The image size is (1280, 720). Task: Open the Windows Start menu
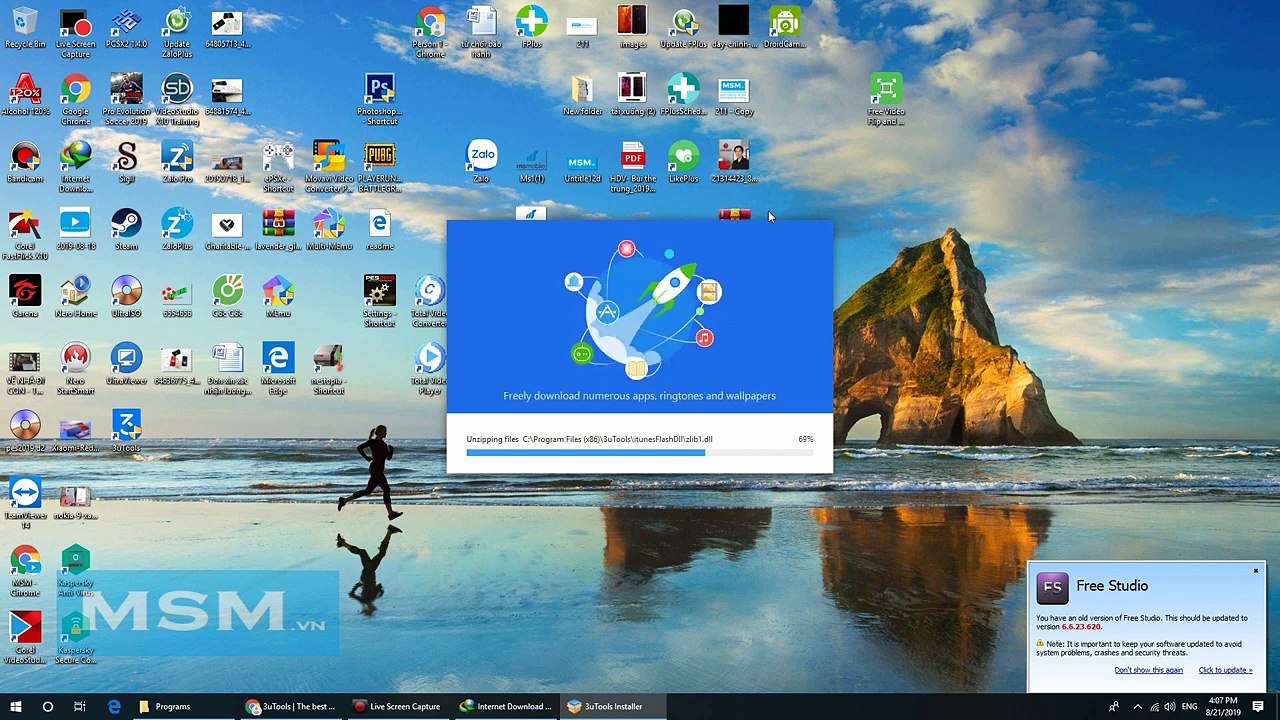pos(16,706)
